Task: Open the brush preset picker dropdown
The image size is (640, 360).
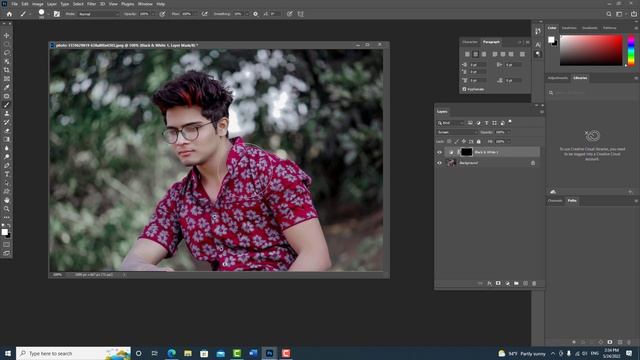Action: pos(48,14)
